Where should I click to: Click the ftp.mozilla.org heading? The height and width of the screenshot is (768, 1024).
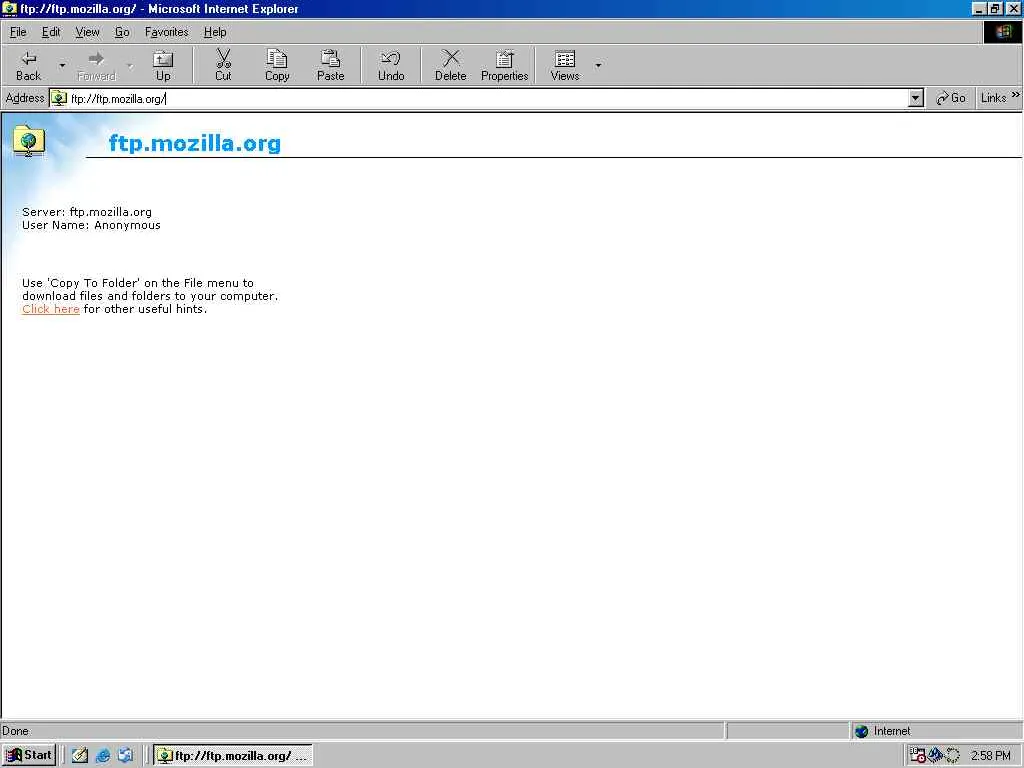pyautogui.click(x=195, y=143)
